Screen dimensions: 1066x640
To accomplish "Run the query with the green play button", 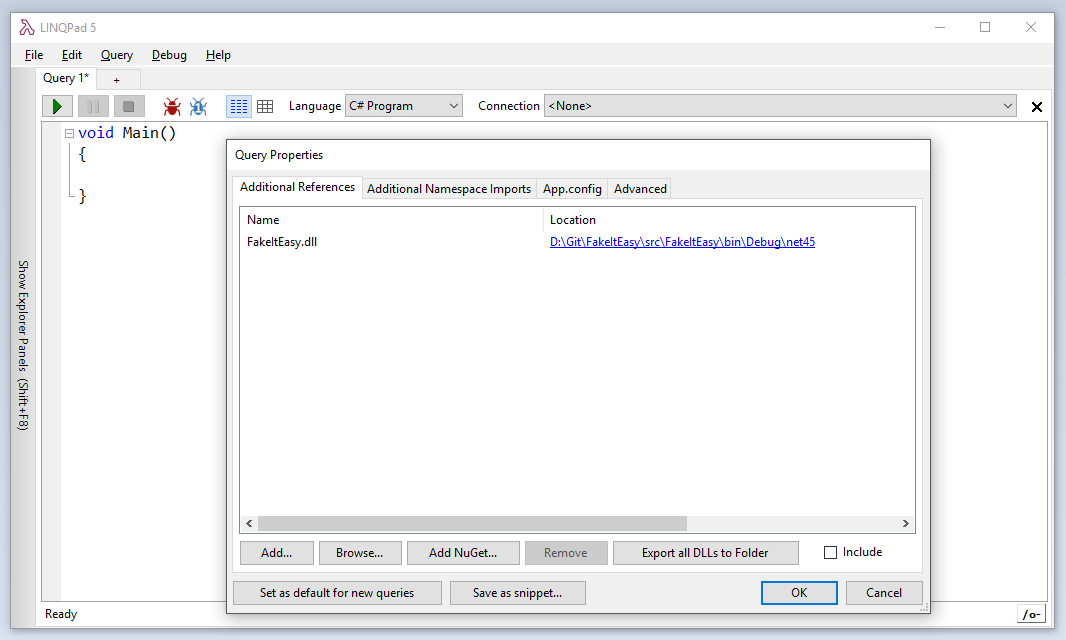I will (x=57, y=106).
